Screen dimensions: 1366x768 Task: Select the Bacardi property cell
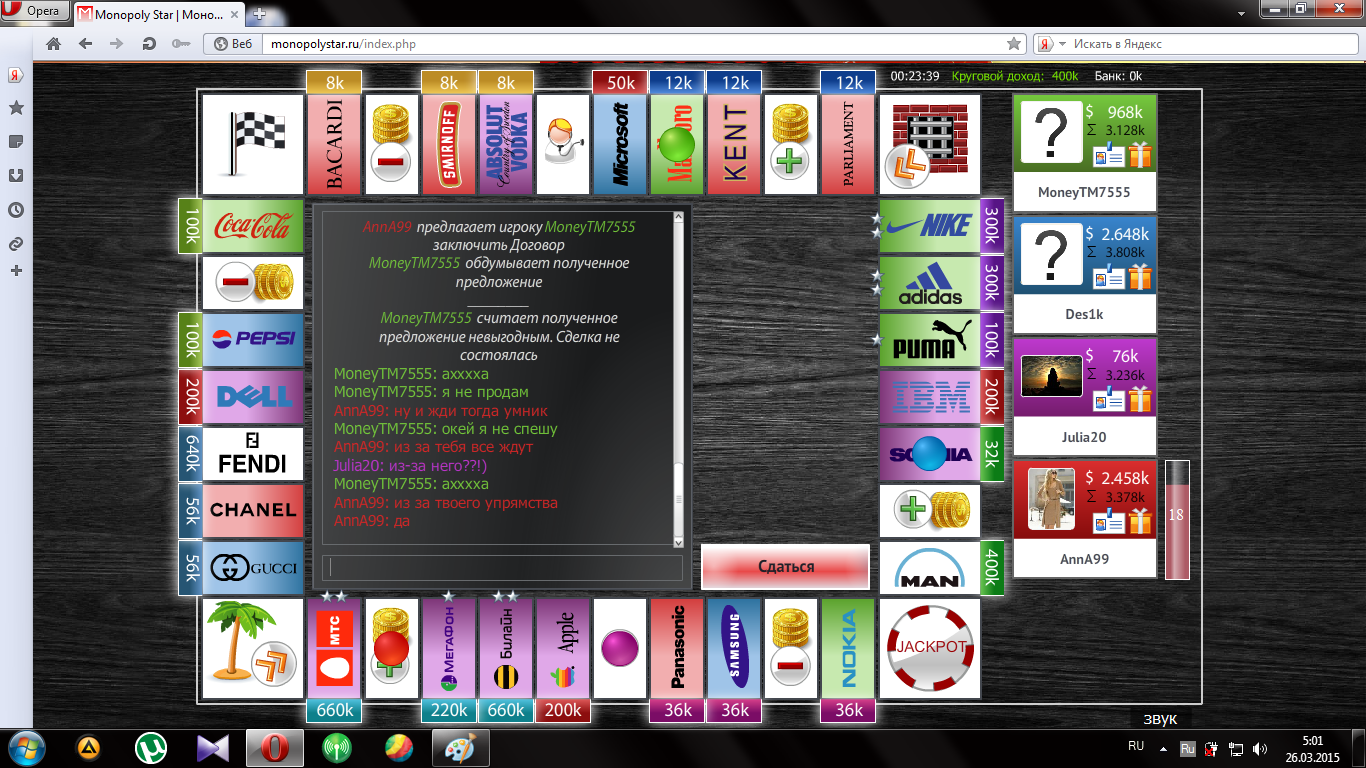[x=334, y=144]
